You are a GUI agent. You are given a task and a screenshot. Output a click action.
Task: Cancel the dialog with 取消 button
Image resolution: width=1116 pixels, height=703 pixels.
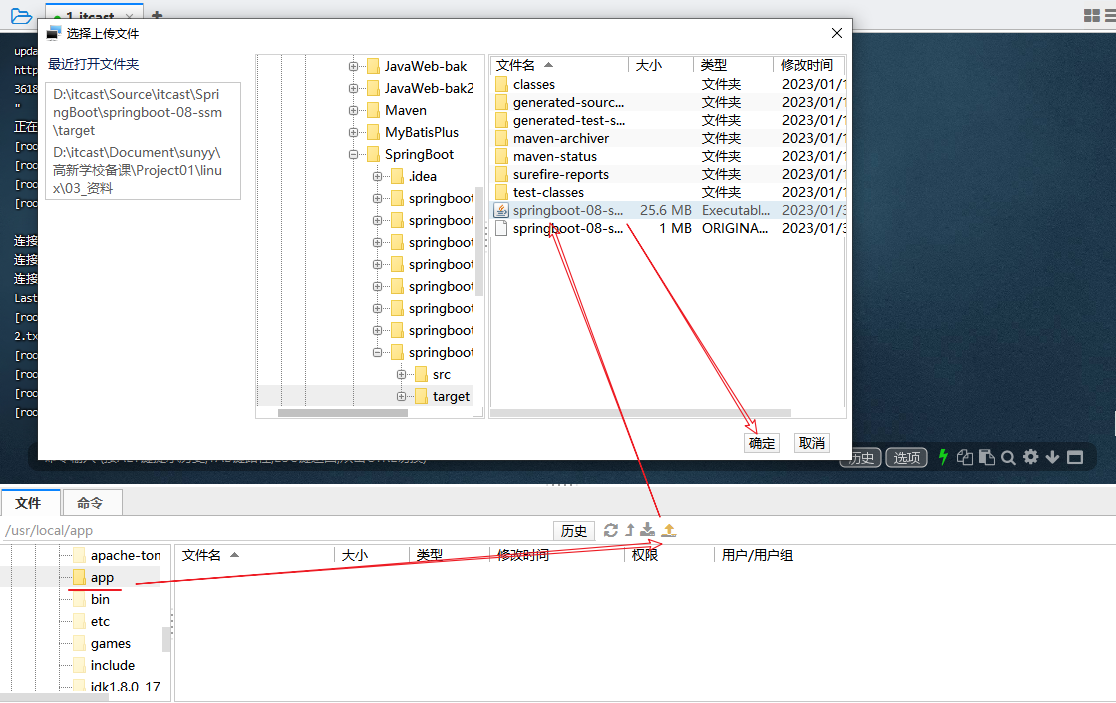[x=811, y=442]
